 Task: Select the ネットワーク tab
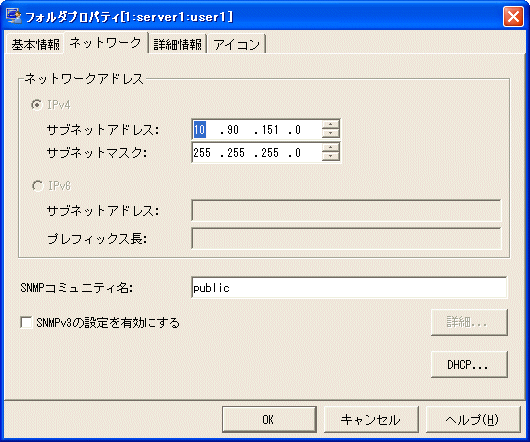[105, 43]
